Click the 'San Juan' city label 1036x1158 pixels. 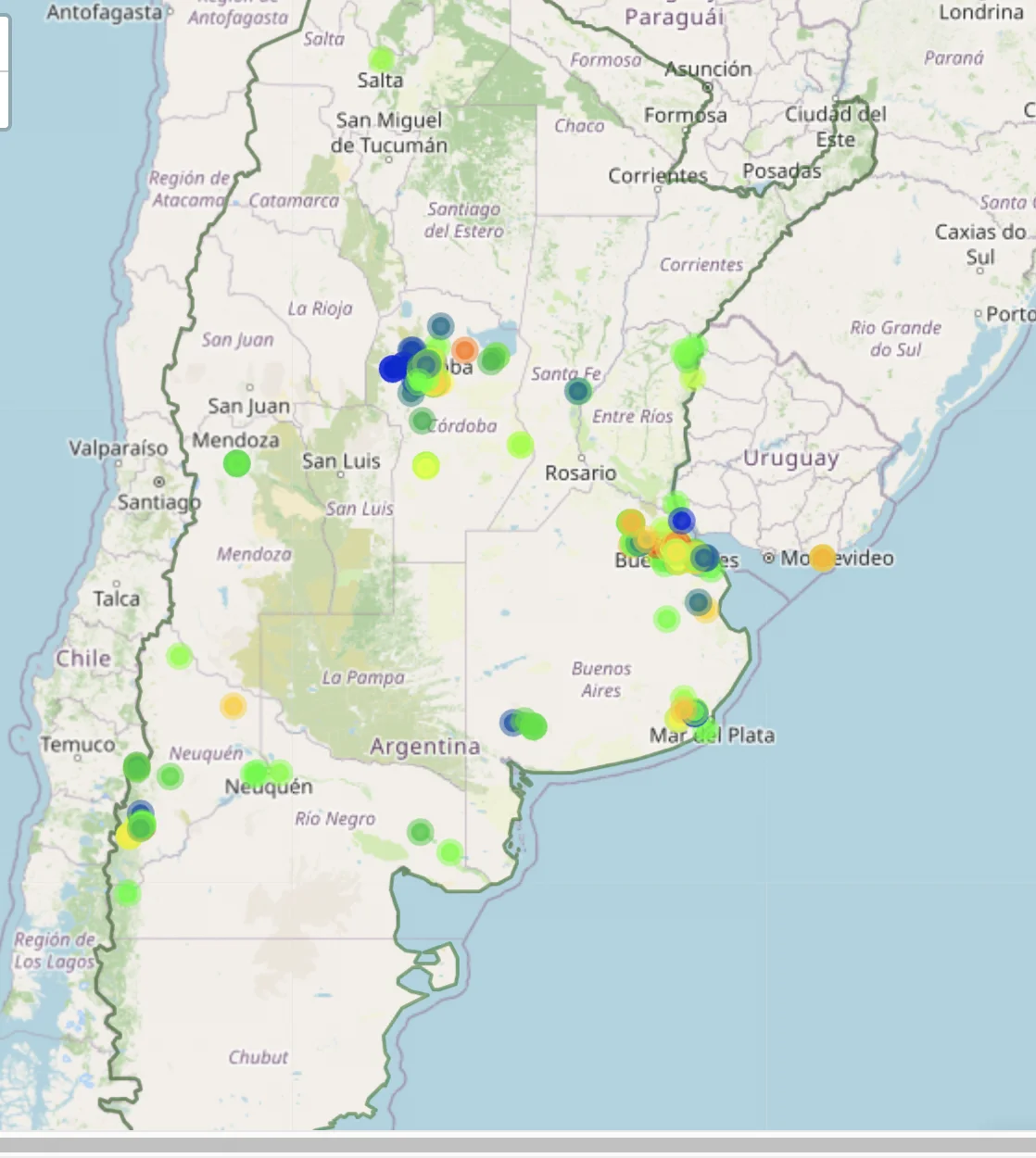tap(249, 407)
